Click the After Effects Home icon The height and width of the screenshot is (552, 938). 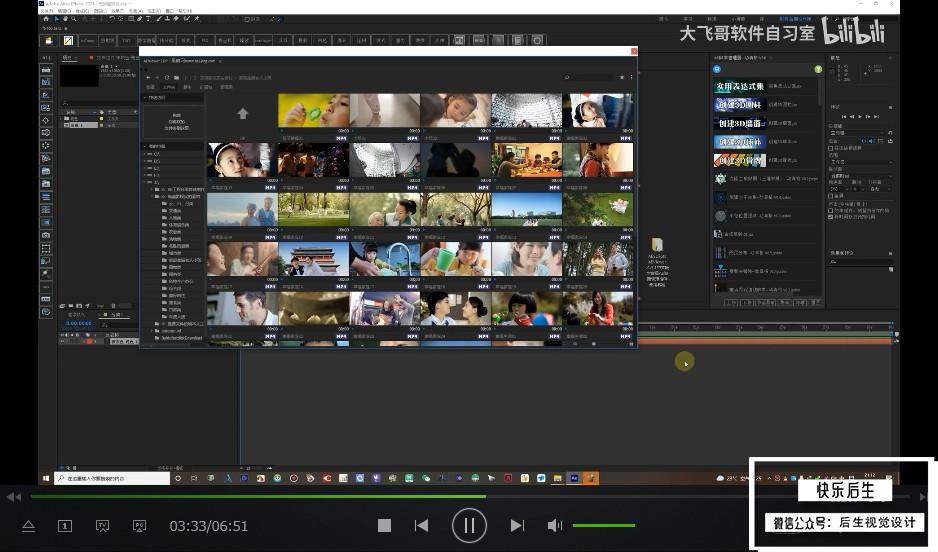[46, 19]
